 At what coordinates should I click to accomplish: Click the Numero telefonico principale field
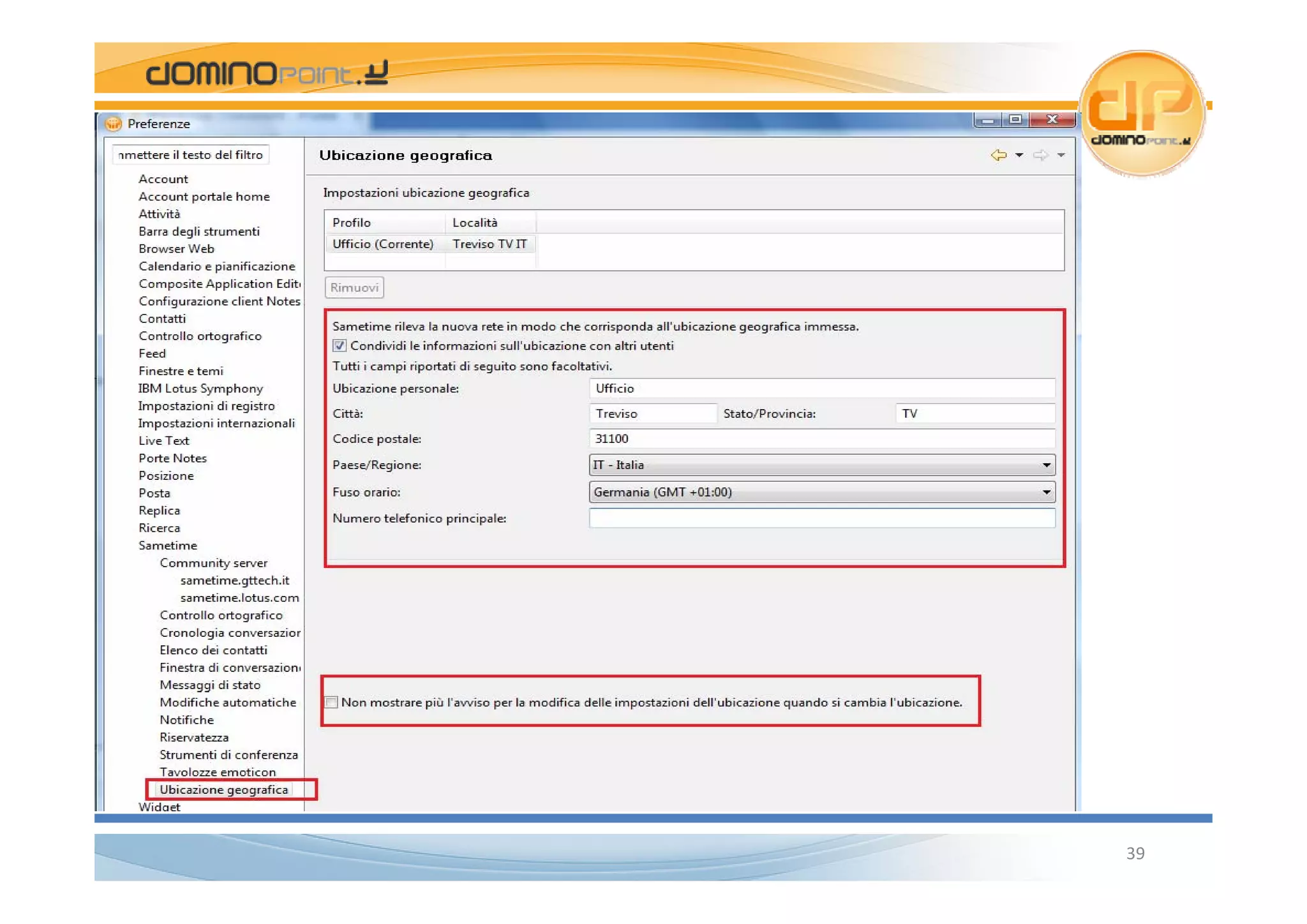pyautogui.click(x=821, y=518)
